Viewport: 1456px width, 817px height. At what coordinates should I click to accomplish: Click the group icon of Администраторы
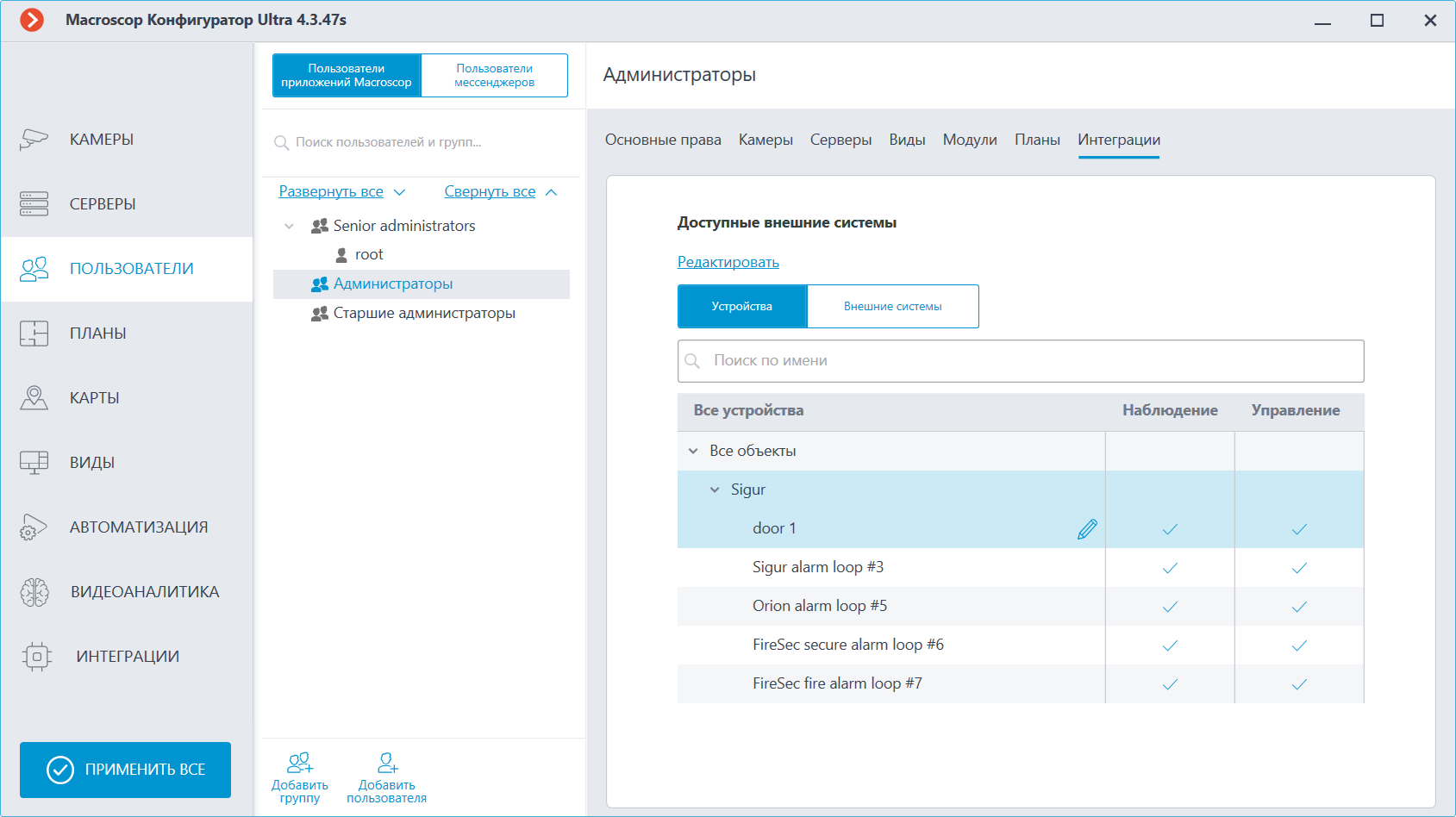[x=320, y=284]
